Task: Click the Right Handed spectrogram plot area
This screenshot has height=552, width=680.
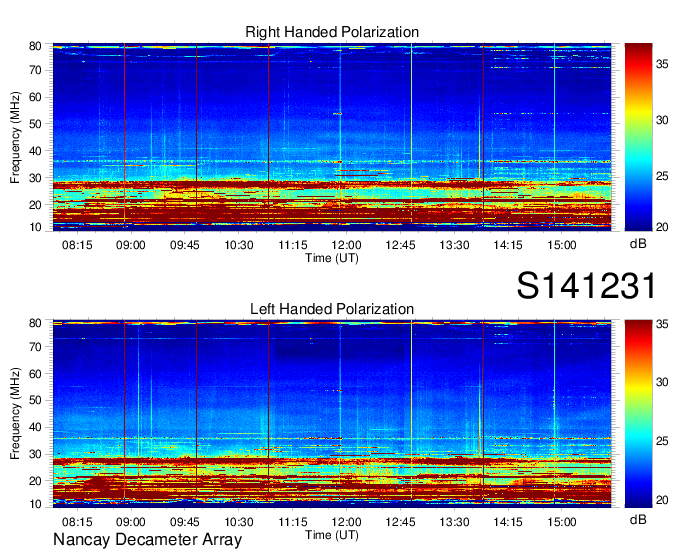Action: [332, 137]
